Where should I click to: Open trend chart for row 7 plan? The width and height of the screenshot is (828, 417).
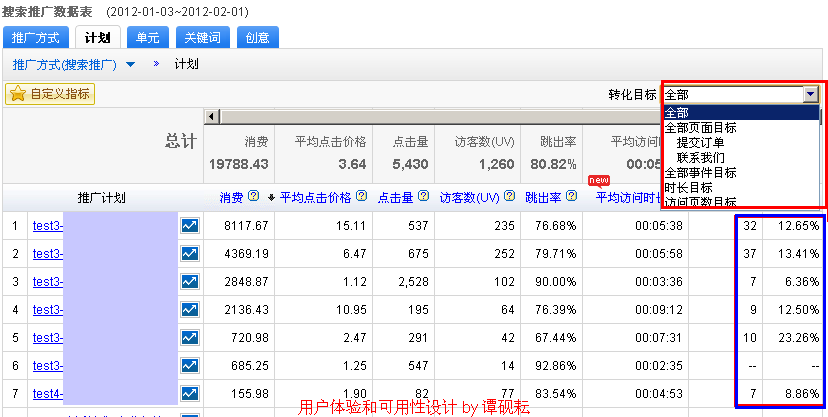(190, 394)
